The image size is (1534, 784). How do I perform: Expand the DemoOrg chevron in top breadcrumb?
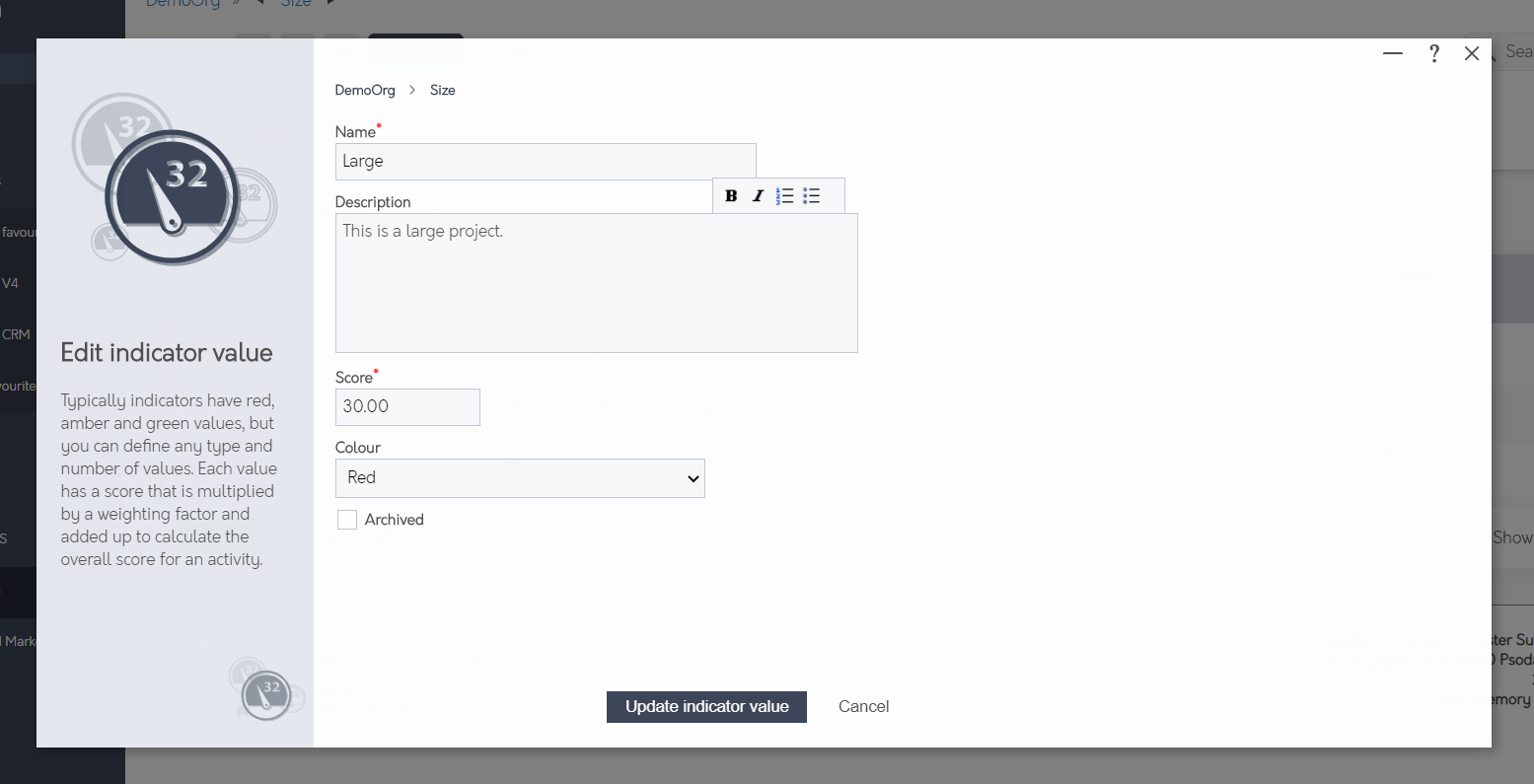click(236, 4)
